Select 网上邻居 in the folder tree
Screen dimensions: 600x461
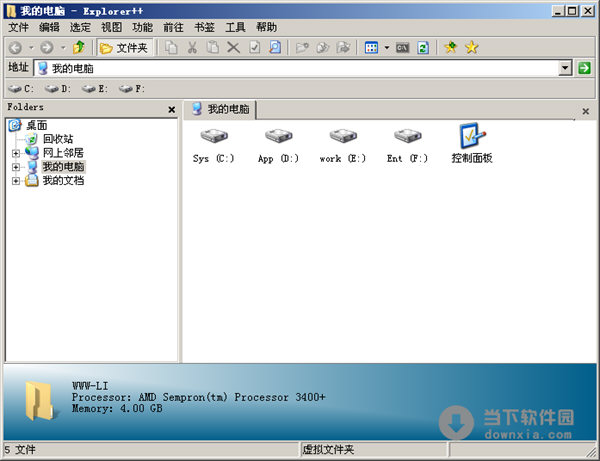[63, 153]
